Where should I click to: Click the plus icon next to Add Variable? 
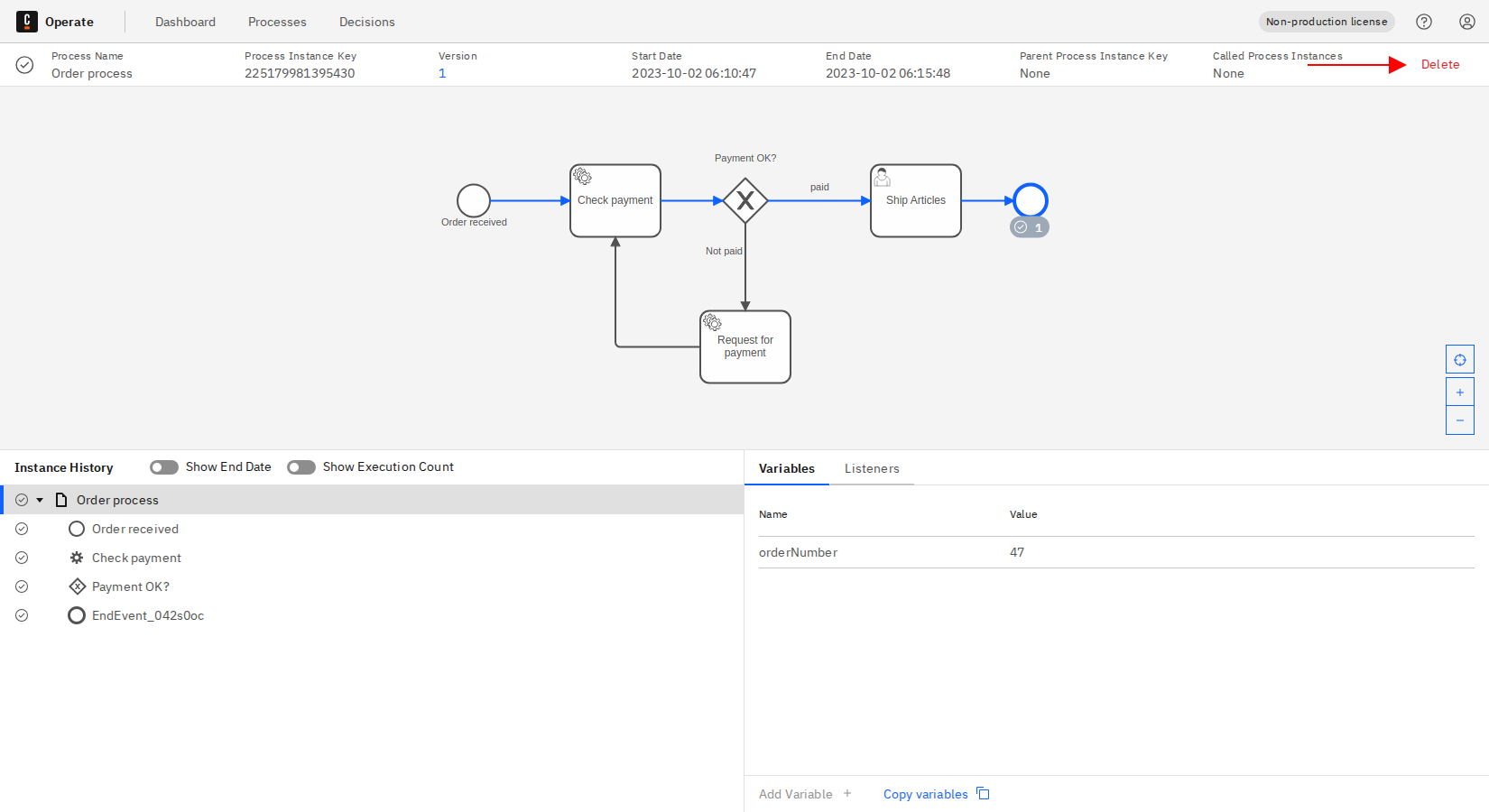[846, 793]
